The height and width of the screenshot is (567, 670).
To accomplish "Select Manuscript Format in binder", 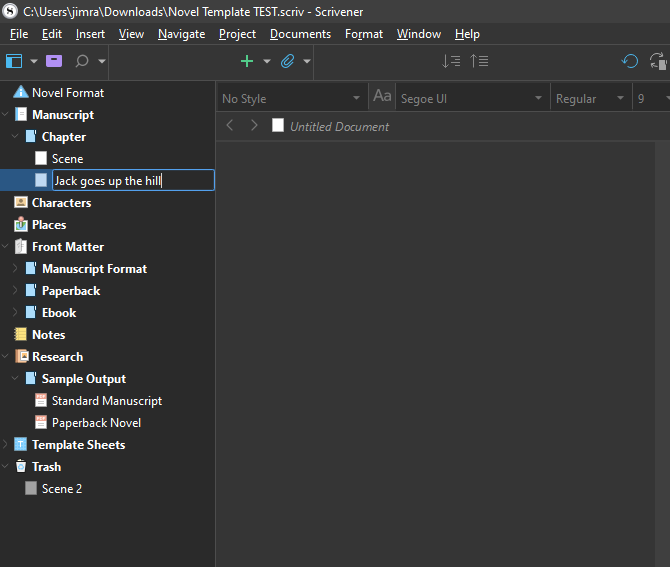I will pos(94,269).
